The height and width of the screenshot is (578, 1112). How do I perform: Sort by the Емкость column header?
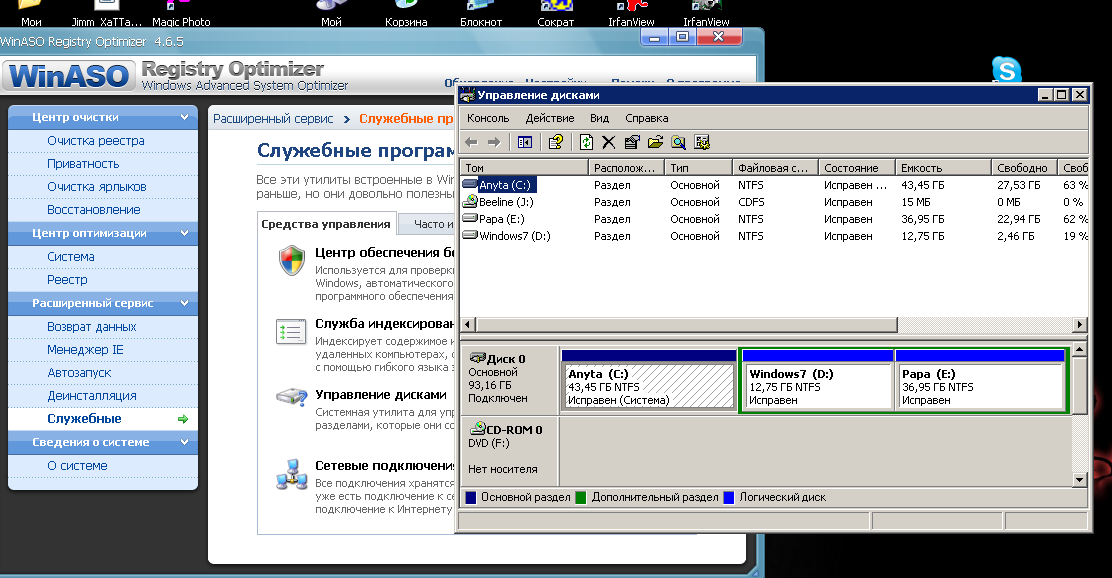pyautogui.click(x=943, y=168)
